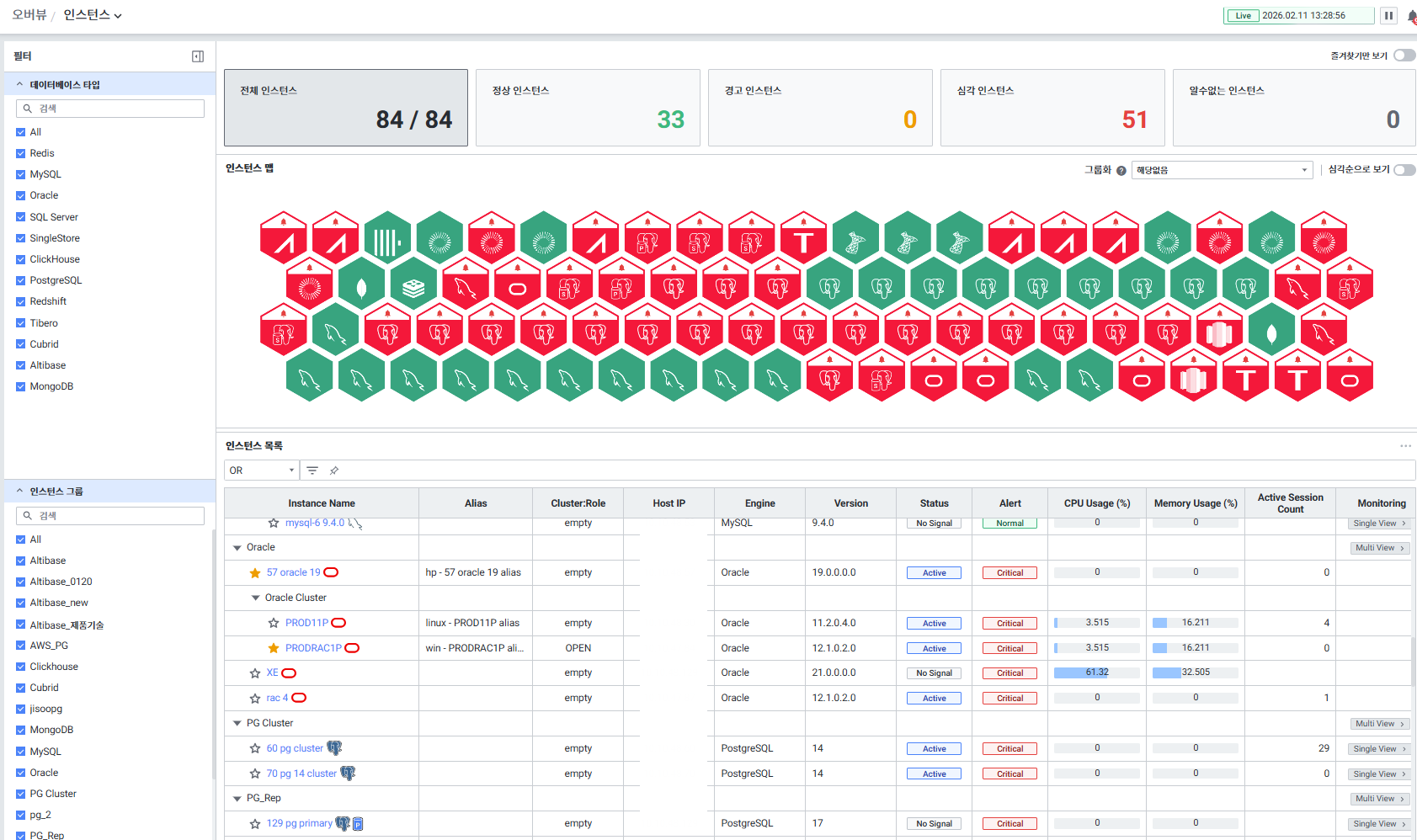Click the filter icon in the instance list toolbar
Screen dimensions: 1417x840
312,471
